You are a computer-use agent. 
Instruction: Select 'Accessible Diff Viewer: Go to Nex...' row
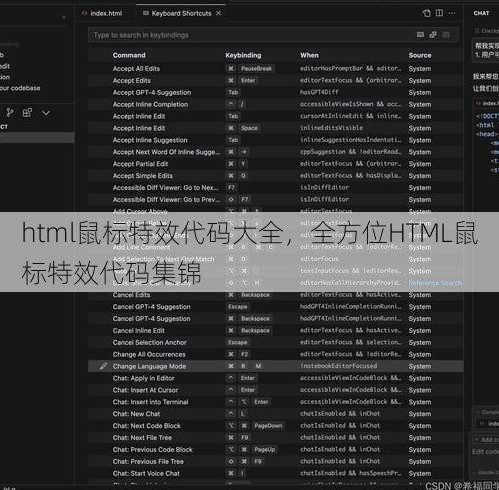[x=276, y=188]
